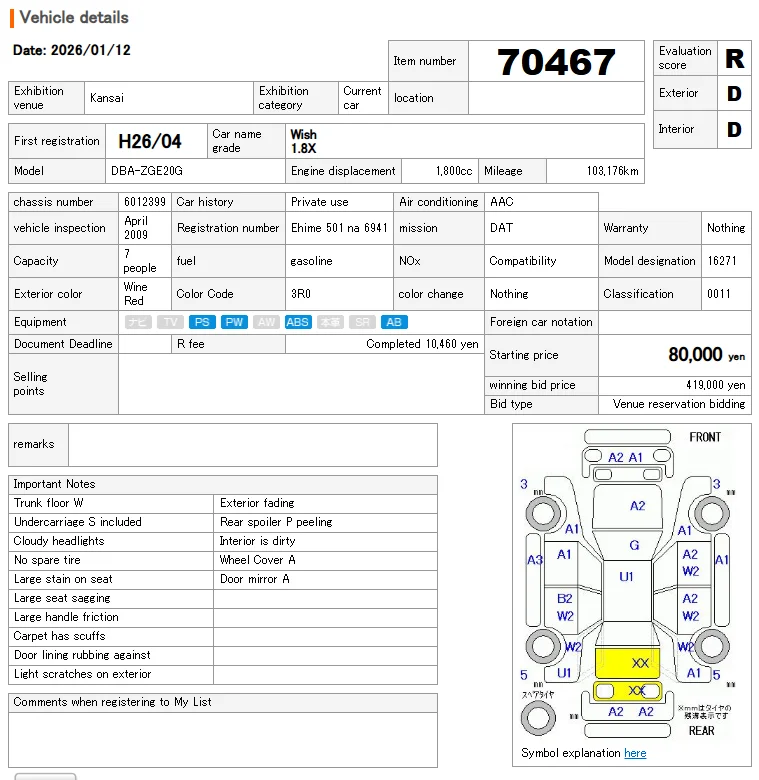Click the Large stain on seat note
The image size is (759, 780).
[63, 579]
